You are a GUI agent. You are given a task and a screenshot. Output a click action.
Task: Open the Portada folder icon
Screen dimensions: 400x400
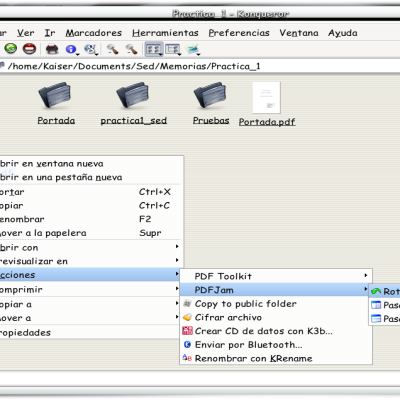click(55, 96)
